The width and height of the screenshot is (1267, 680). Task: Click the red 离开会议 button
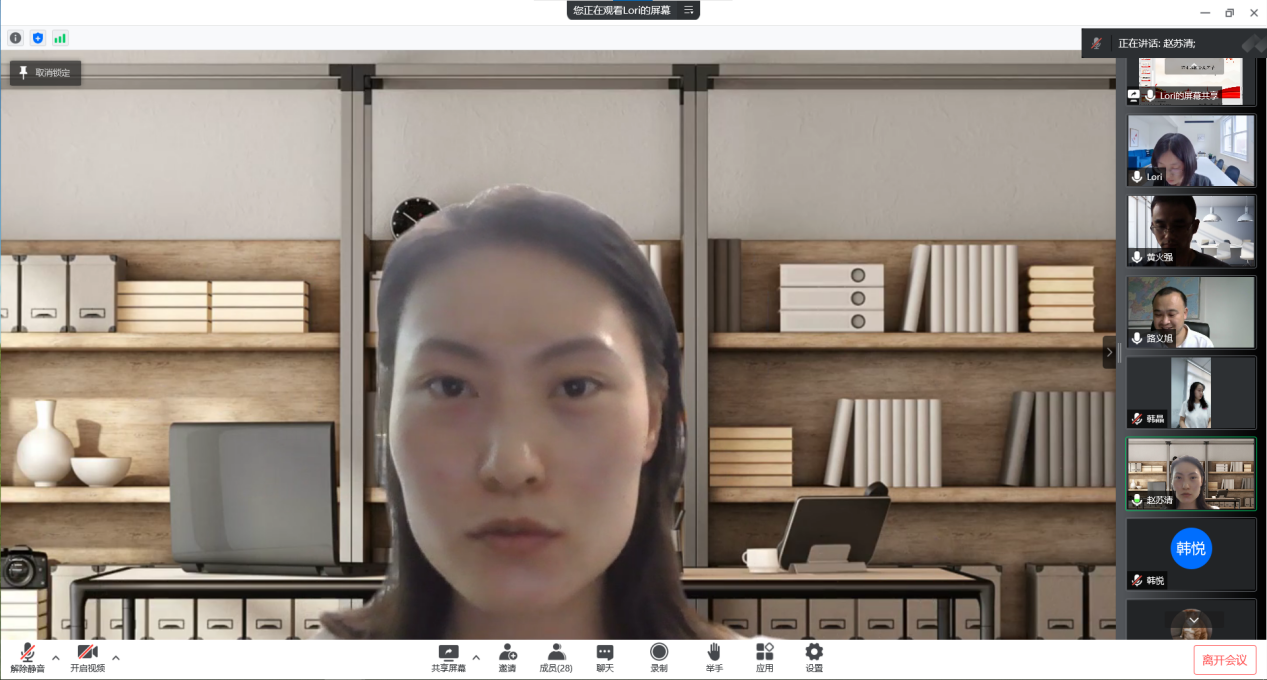[1224, 660]
